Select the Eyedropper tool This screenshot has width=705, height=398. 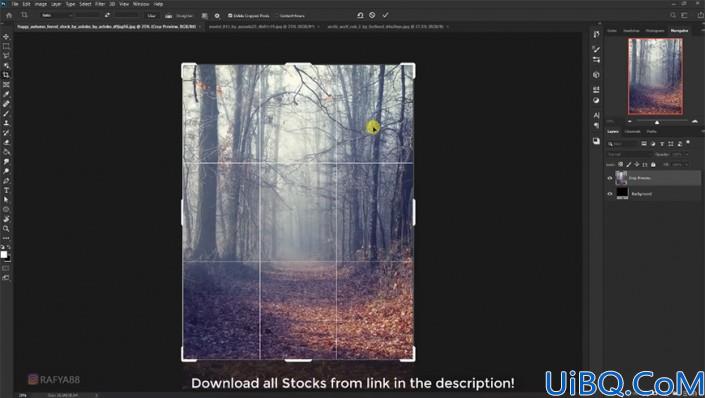click(6, 94)
